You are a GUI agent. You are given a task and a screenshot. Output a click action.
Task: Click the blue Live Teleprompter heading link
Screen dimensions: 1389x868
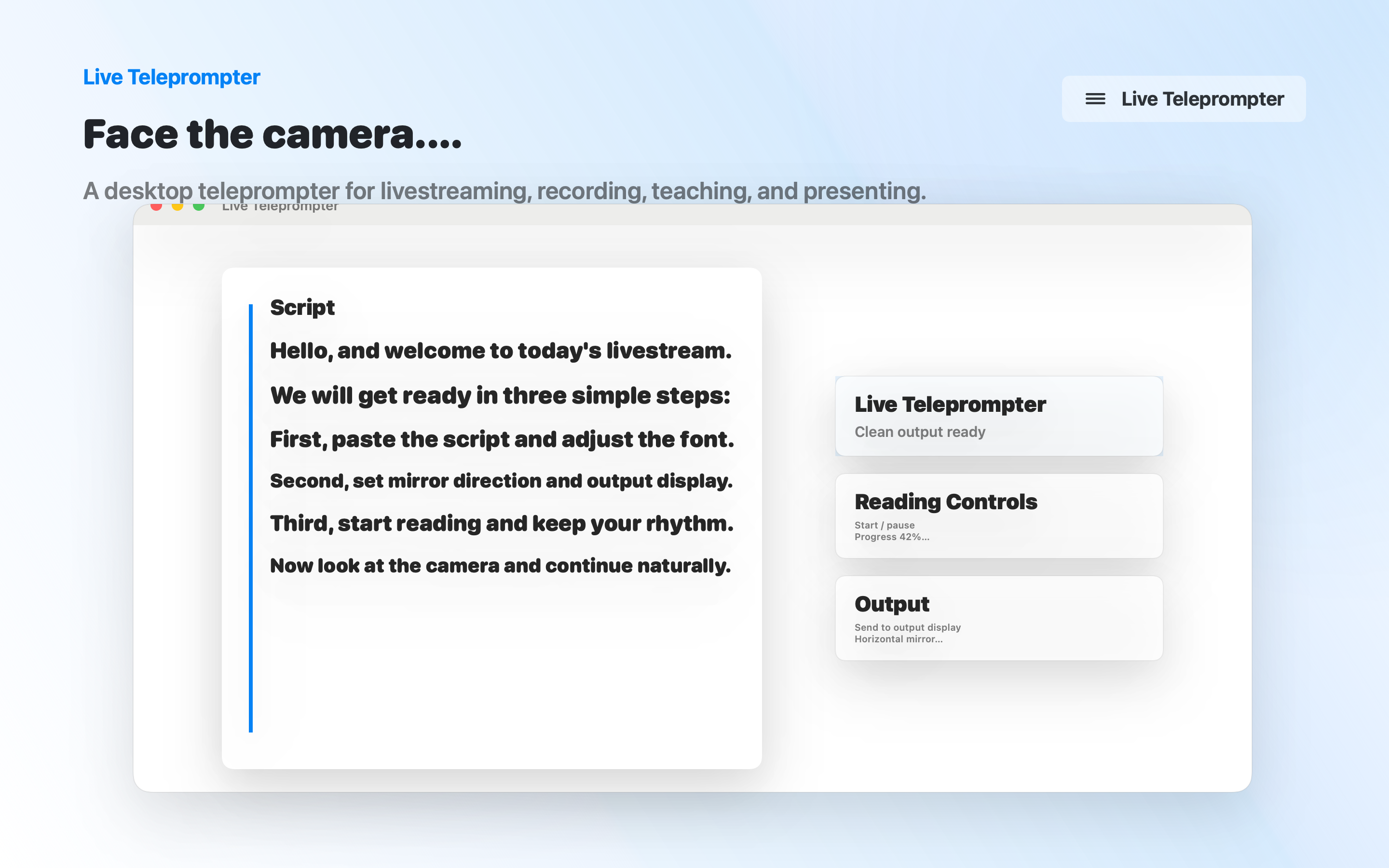pyautogui.click(x=172, y=77)
